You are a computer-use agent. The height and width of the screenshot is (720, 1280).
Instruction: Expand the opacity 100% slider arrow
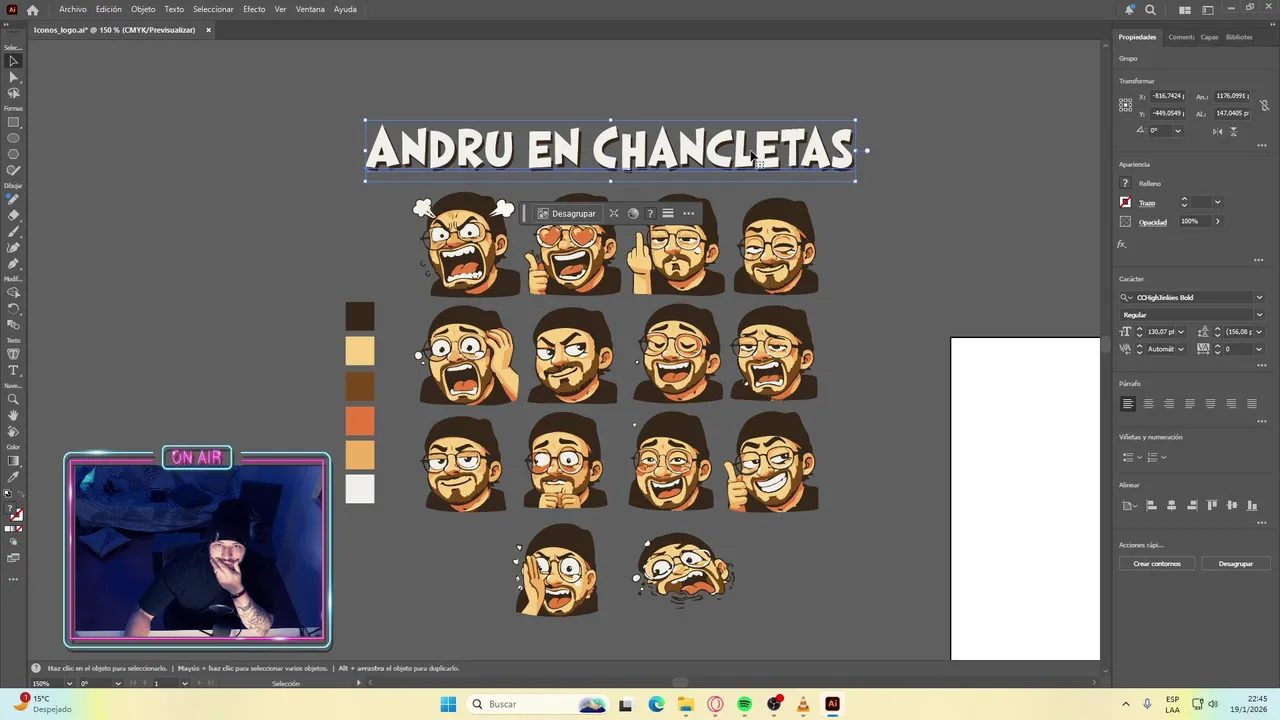1217,221
